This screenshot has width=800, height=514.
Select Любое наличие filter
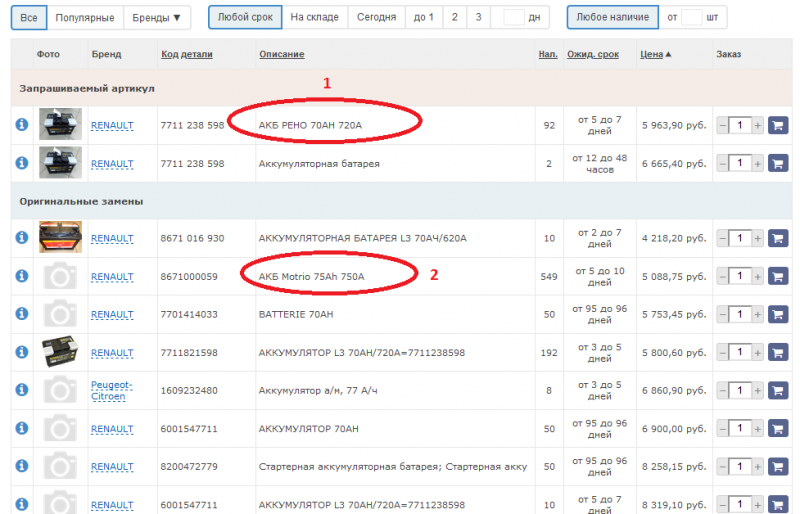pos(613,17)
